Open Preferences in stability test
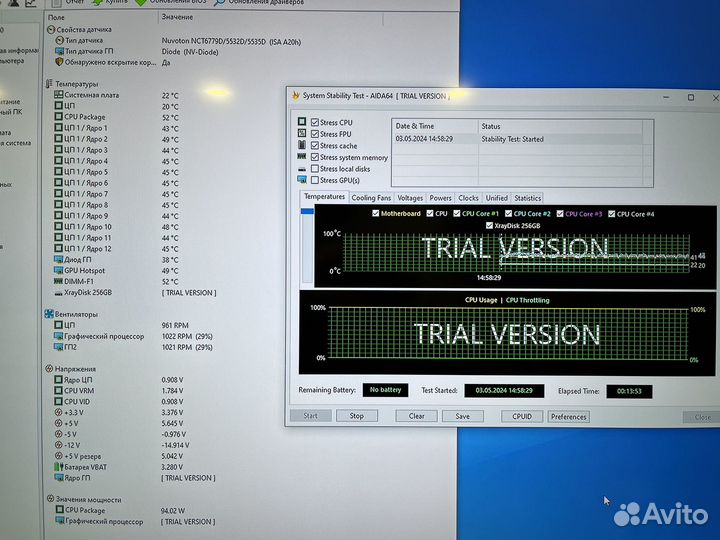 (568, 417)
